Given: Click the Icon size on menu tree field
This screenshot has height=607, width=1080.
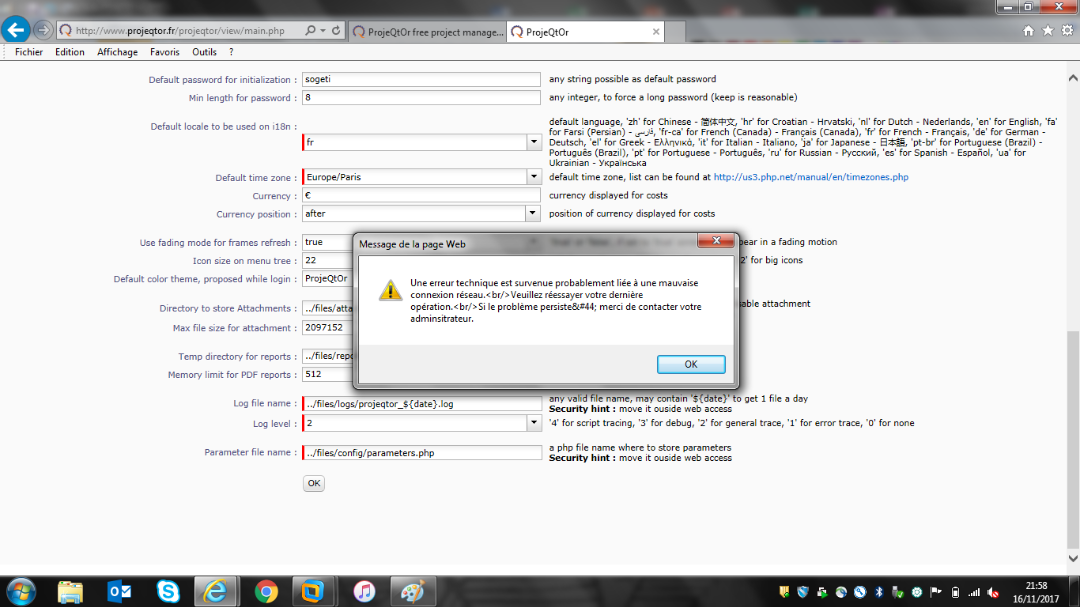Looking at the screenshot, I should 328,260.
